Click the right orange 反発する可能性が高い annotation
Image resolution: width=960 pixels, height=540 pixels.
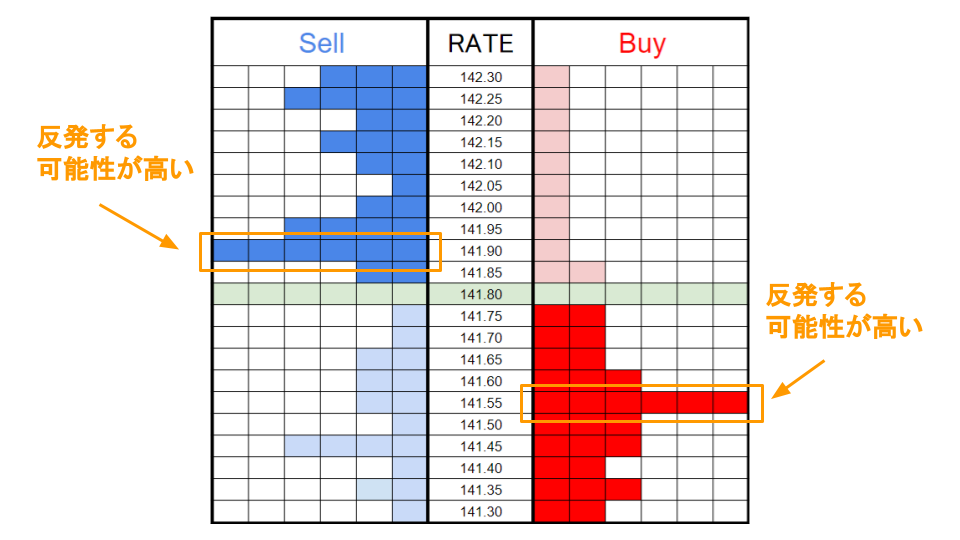pyautogui.click(x=843, y=311)
